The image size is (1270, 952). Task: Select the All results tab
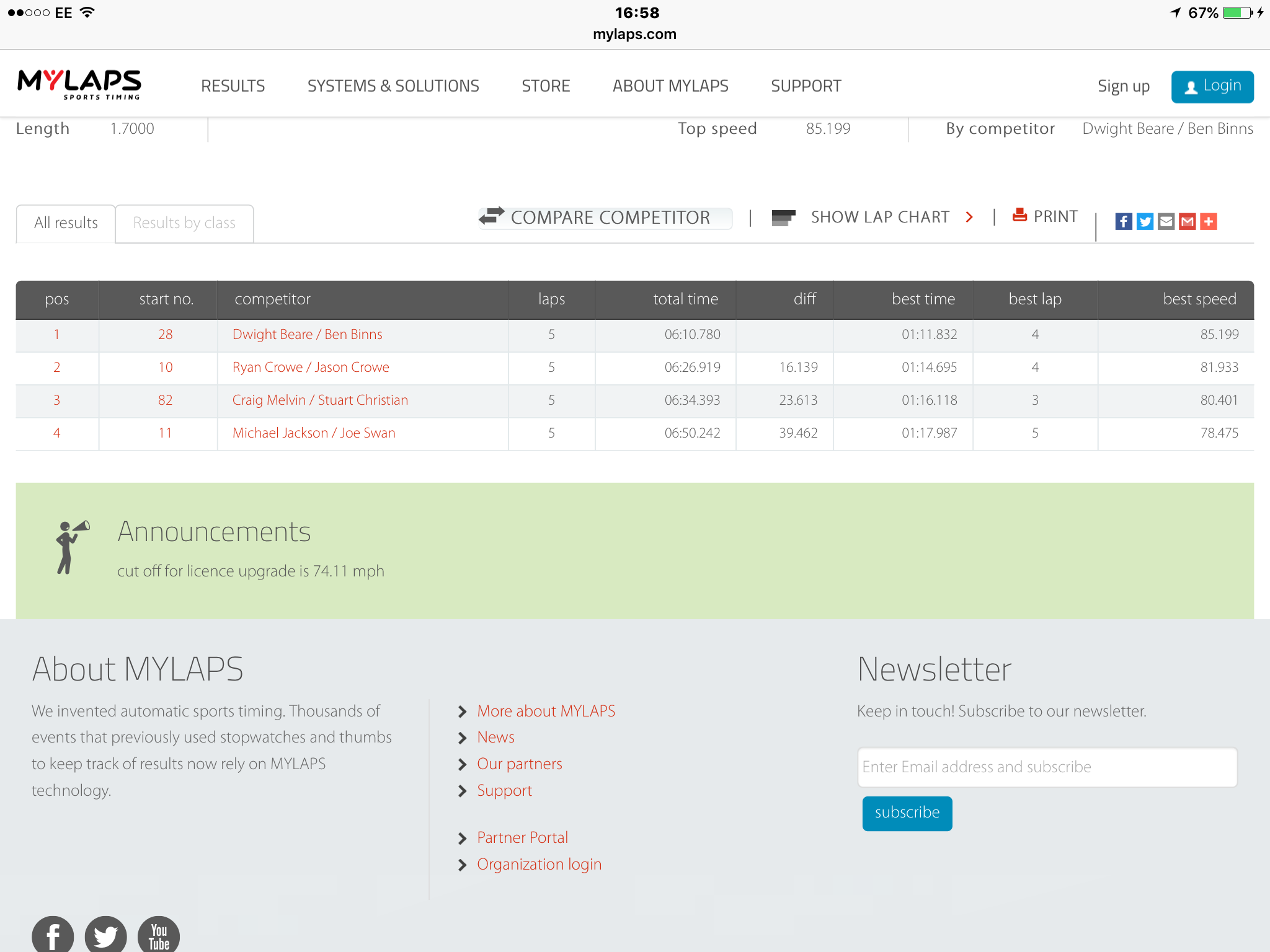tap(66, 223)
